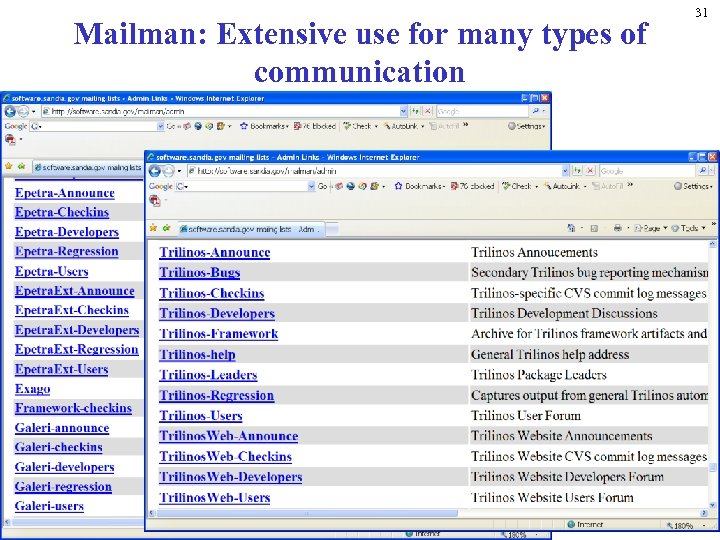Image resolution: width=720 pixels, height=540 pixels.
Task: Open the Trilinos-Leaders list link
Action: (x=208, y=375)
